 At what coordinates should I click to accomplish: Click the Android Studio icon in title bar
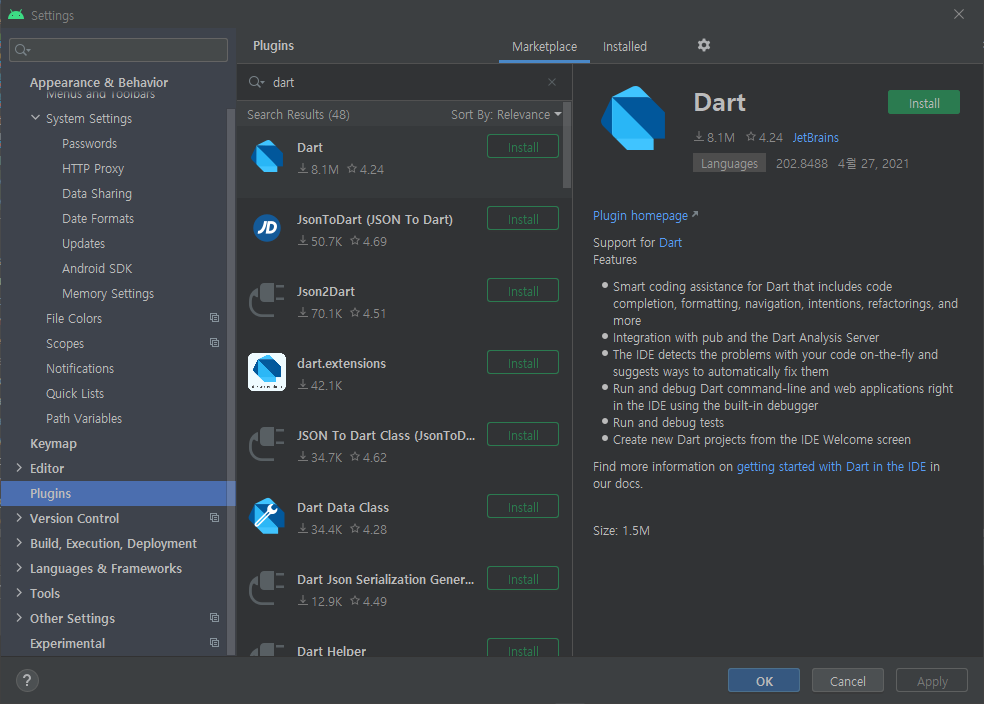coord(16,14)
